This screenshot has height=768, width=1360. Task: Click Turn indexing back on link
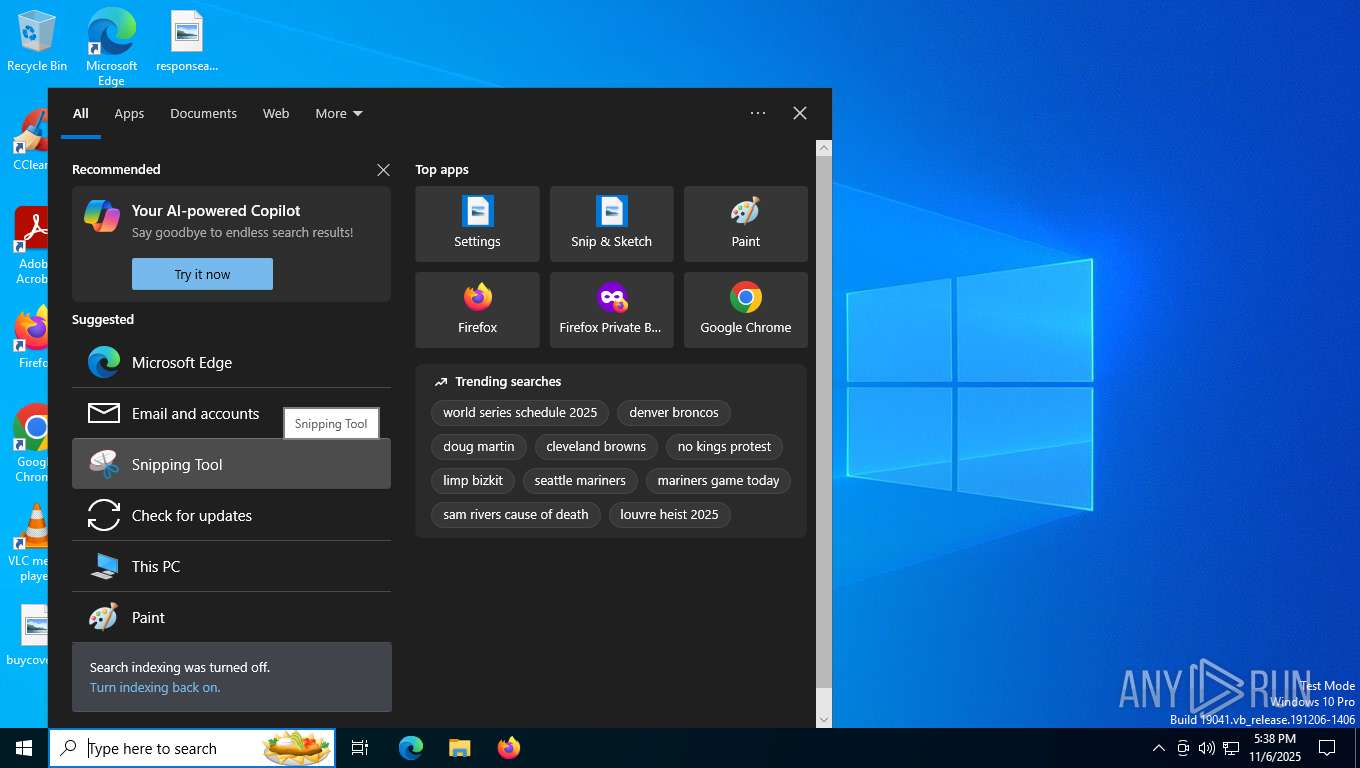(x=155, y=687)
